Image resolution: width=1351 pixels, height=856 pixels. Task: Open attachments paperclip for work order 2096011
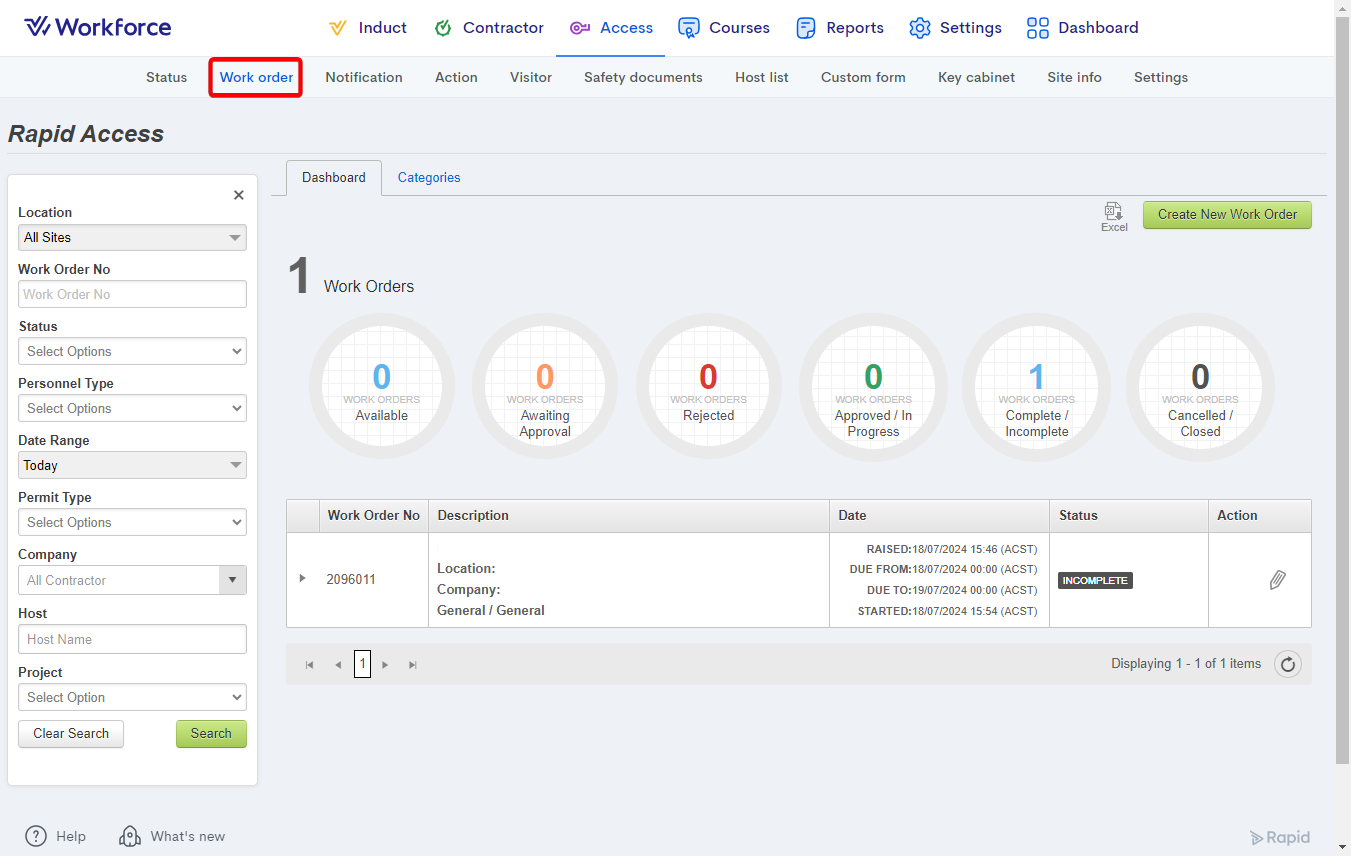point(1277,579)
